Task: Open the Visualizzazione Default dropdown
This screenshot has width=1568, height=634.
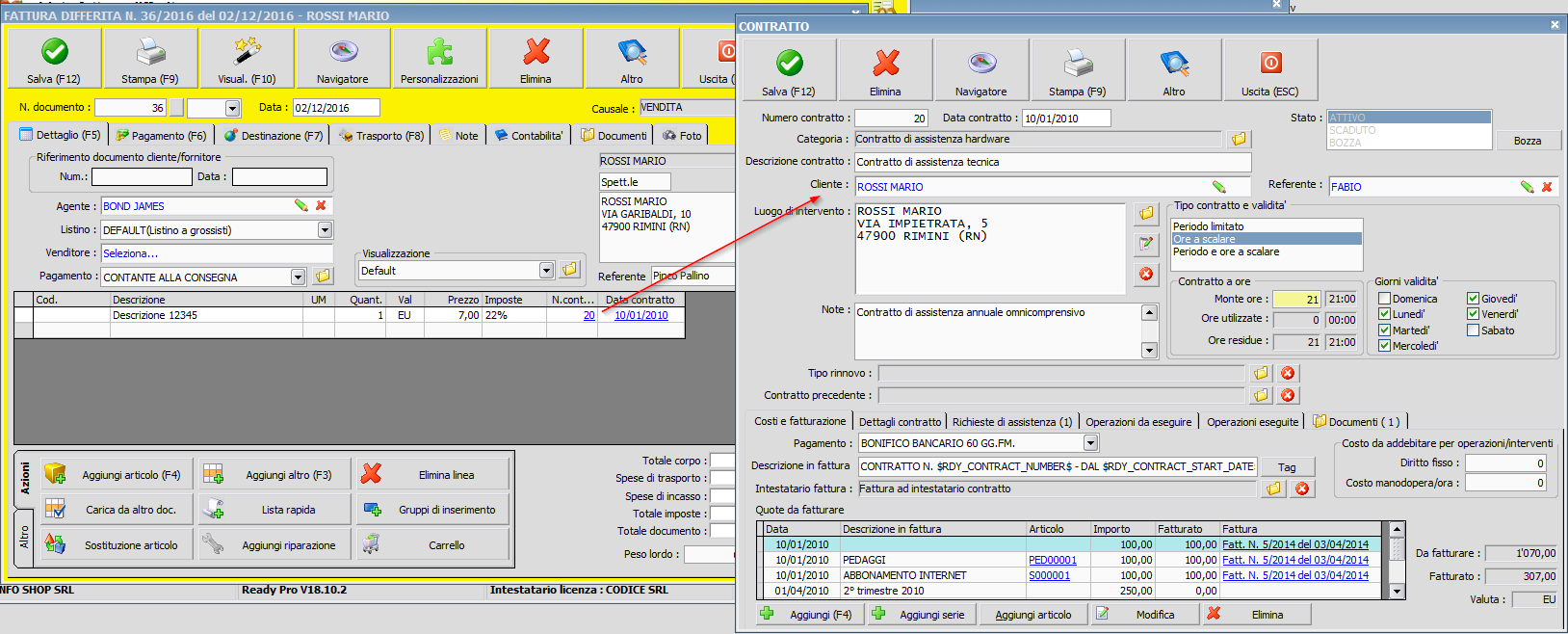Action: [x=546, y=271]
